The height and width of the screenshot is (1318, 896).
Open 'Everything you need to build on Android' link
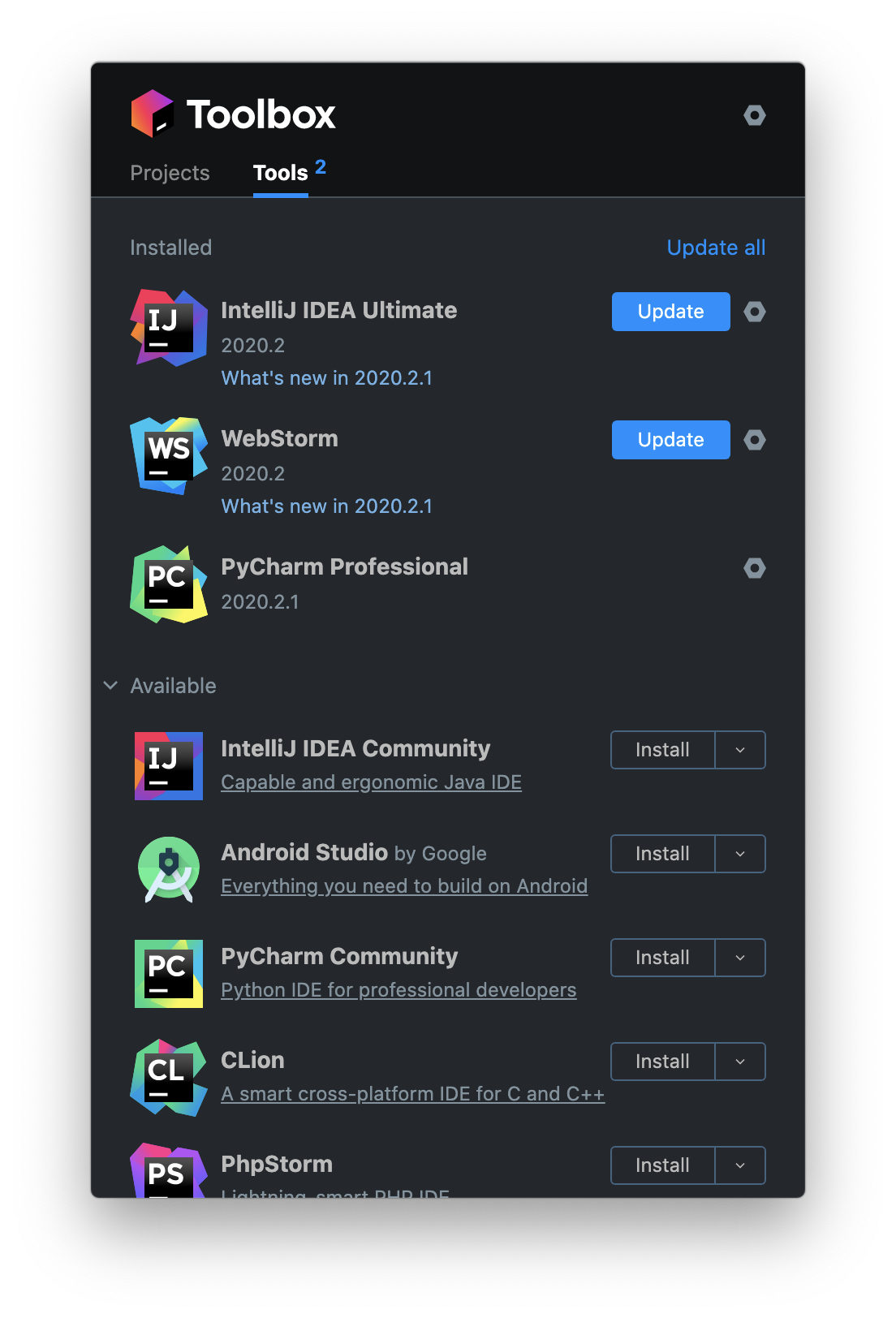click(x=404, y=886)
